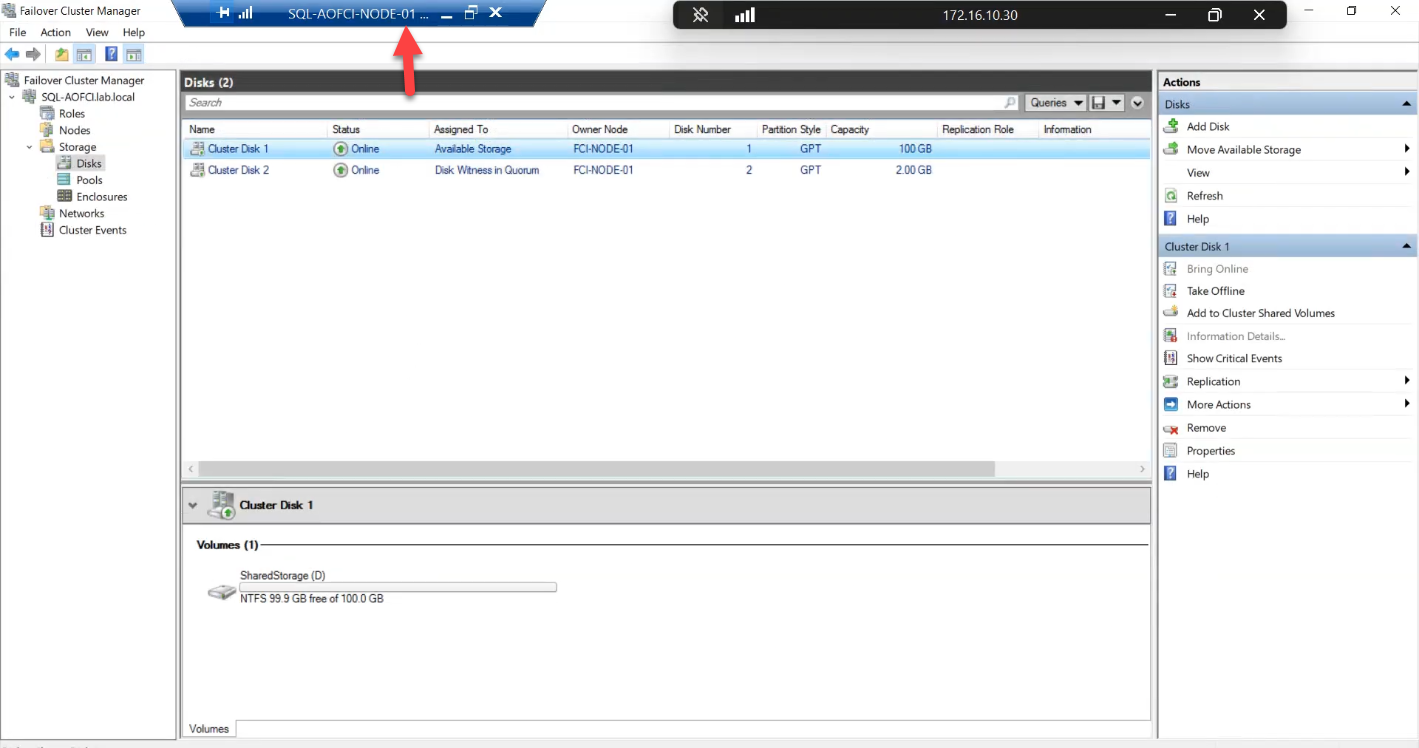Open Enclosures under Storage
1419x748 pixels.
pyautogui.click(x=101, y=197)
